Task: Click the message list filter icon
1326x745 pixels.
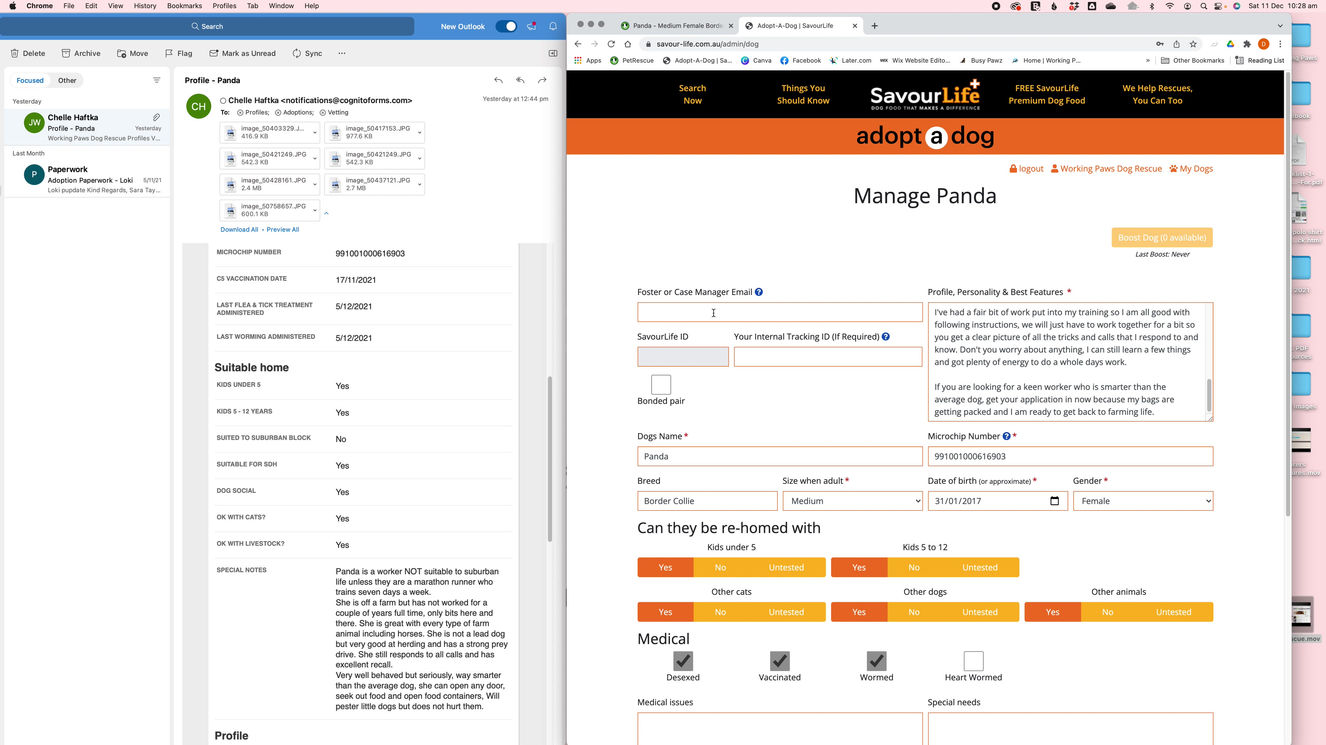Action: click(x=157, y=80)
